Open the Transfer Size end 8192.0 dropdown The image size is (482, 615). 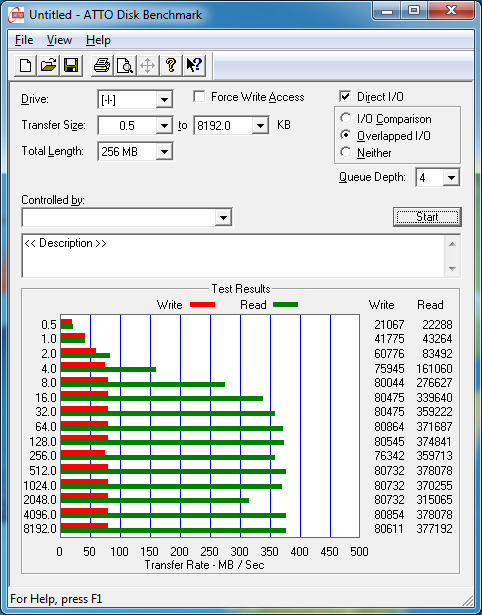coord(260,126)
